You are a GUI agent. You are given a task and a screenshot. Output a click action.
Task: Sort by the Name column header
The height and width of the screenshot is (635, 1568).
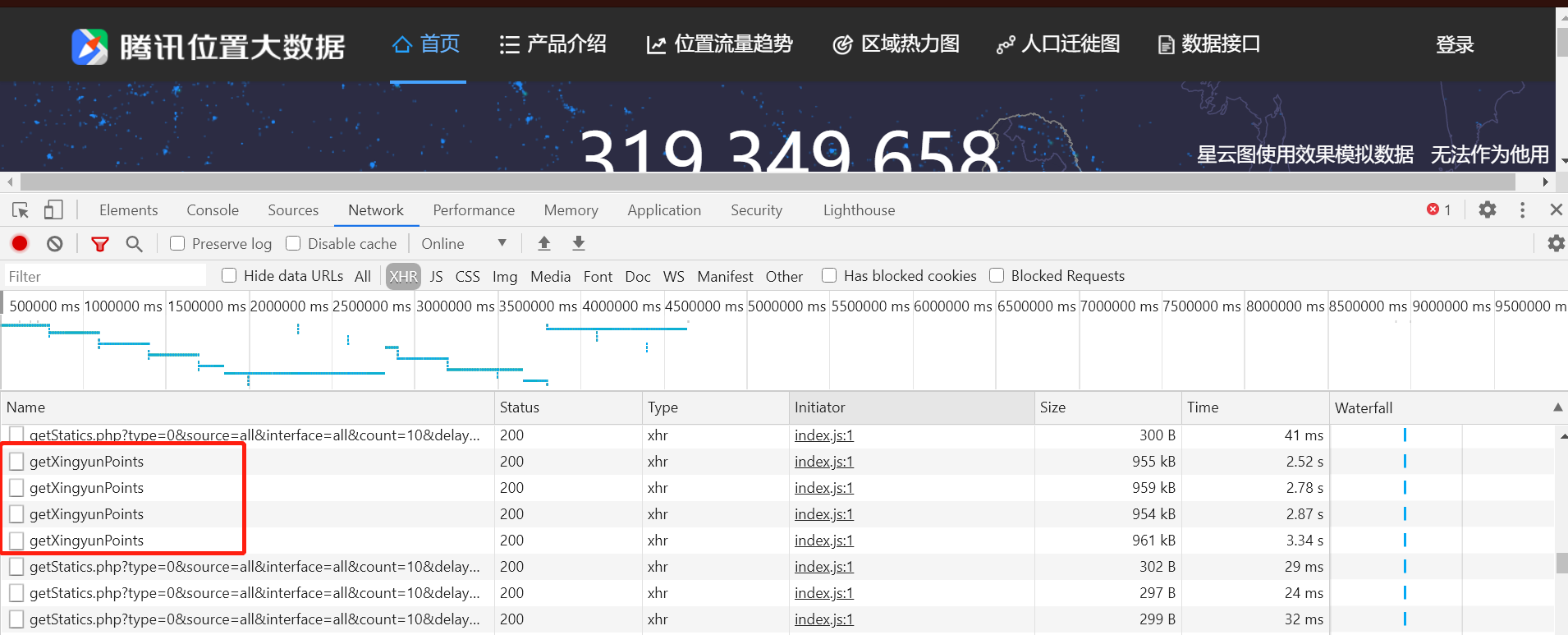[248, 407]
